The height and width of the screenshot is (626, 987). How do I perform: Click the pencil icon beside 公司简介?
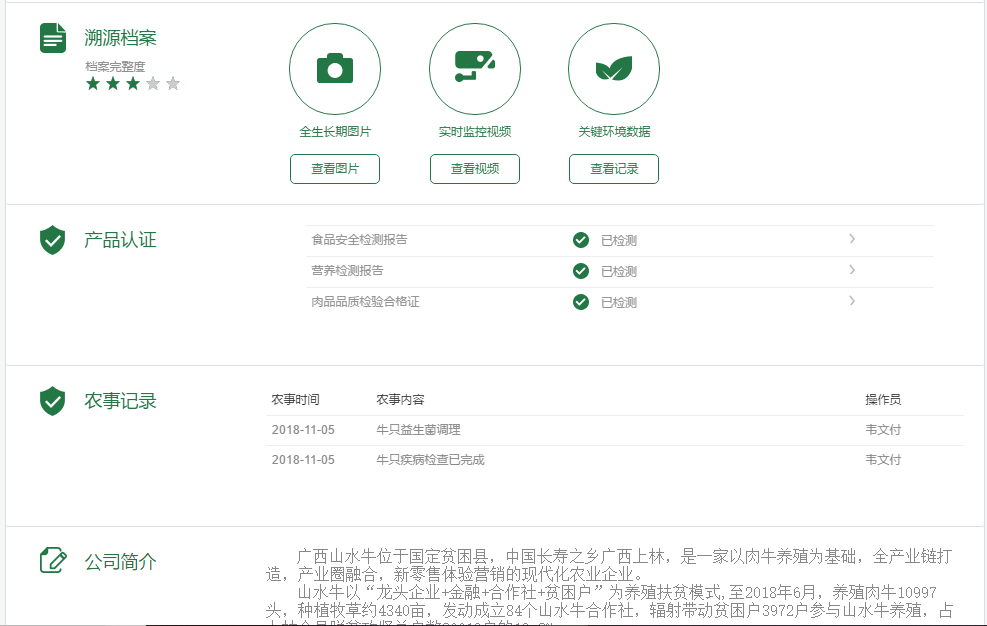click(x=52, y=561)
